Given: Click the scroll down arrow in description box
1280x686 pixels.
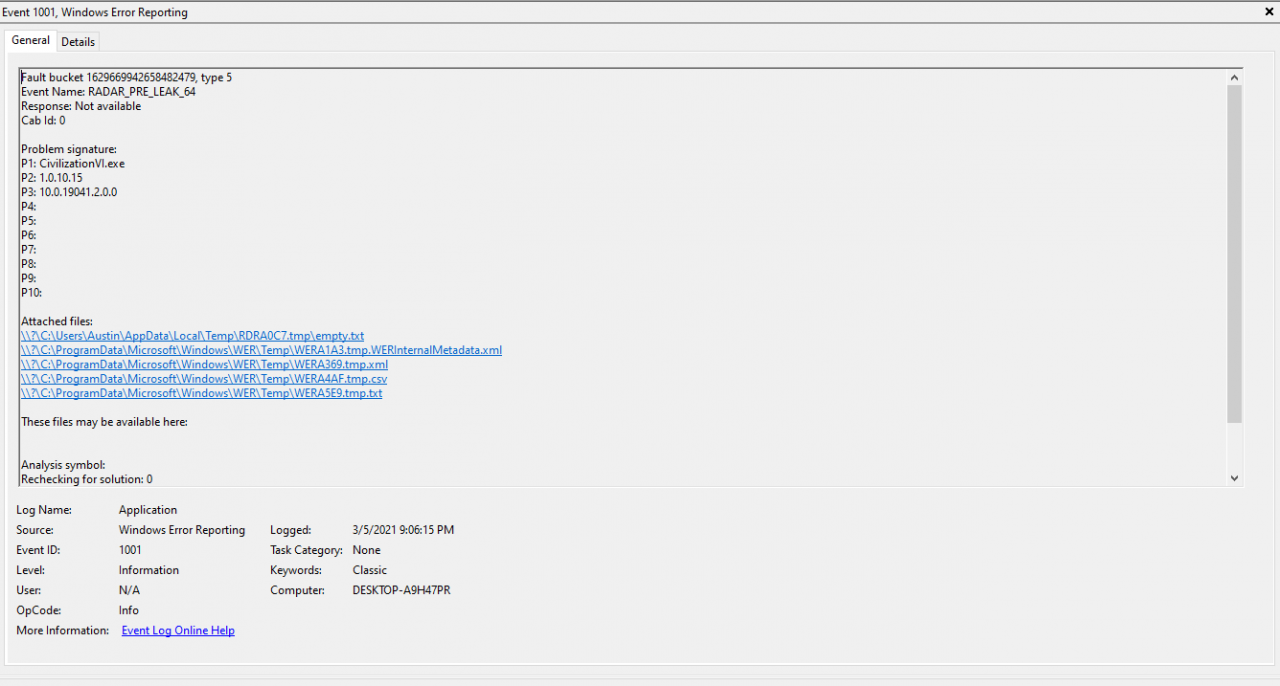Looking at the screenshot, I should point(1234,478).
